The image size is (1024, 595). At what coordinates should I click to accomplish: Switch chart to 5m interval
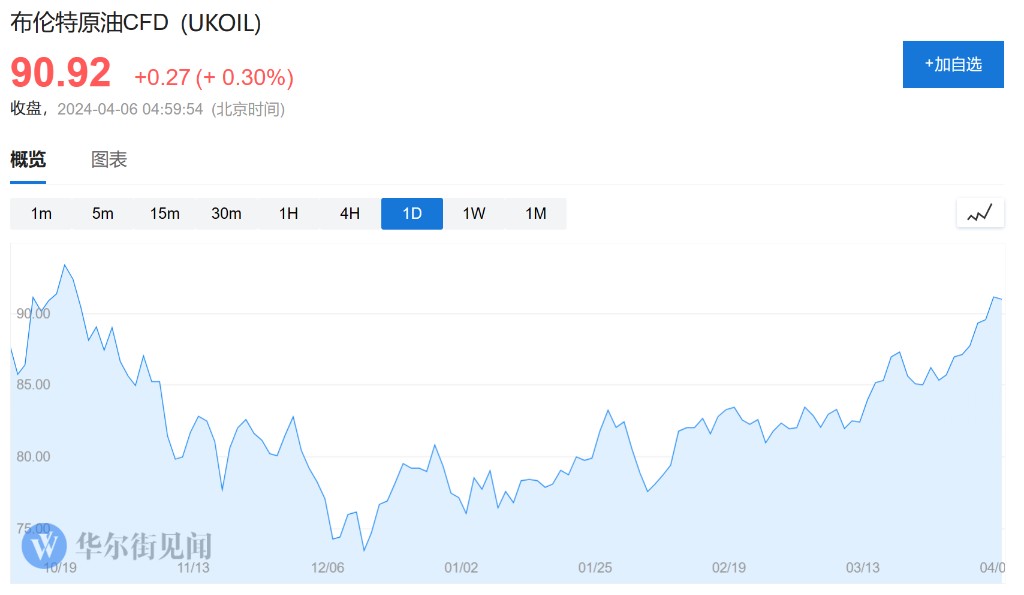tap(103, 214)
